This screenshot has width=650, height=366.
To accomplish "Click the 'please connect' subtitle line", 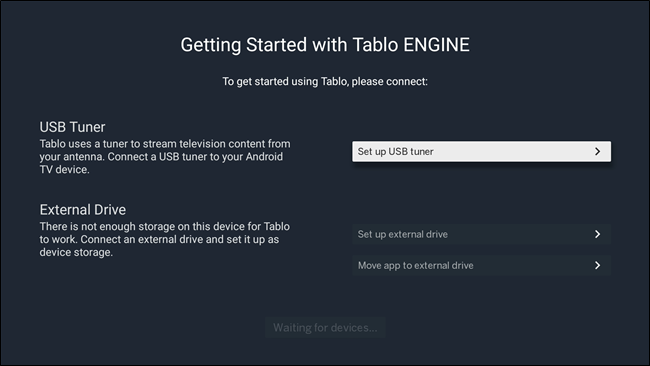I will [x=325, y=82].
